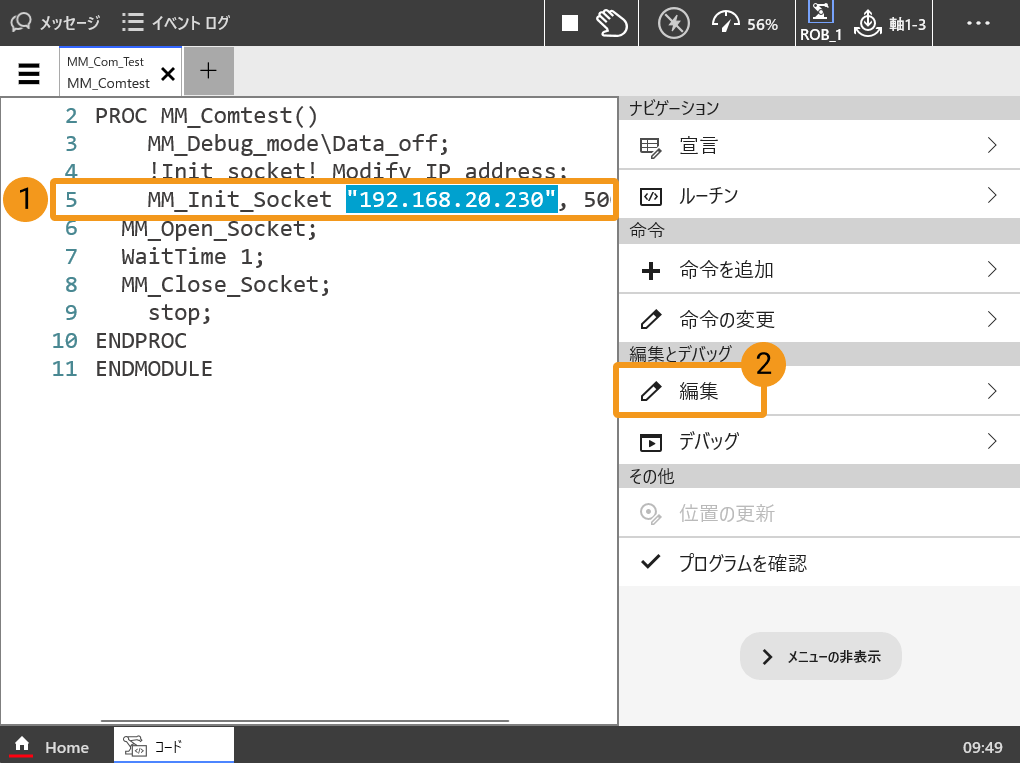Stop program execution with the stop square

(x=570, y=23)
